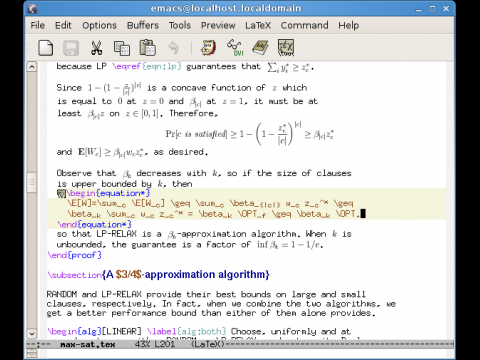Screen dimensions: 480x360
Task: Click the modification status dashes in mode line
Action: point(39,344)
